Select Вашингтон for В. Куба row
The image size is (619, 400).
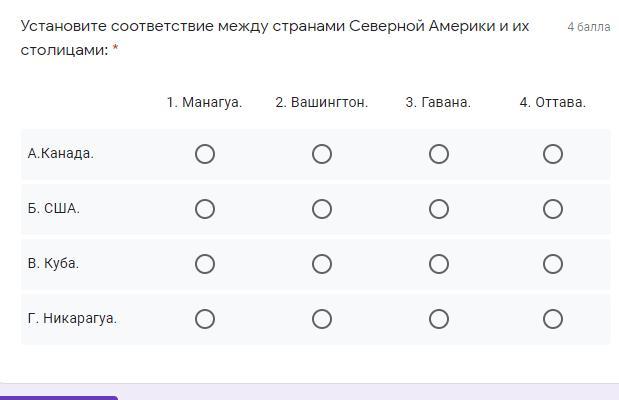point(322,264)
